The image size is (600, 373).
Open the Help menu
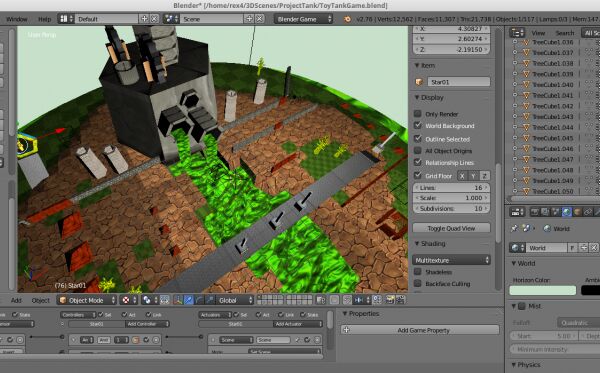click(44, 19)
